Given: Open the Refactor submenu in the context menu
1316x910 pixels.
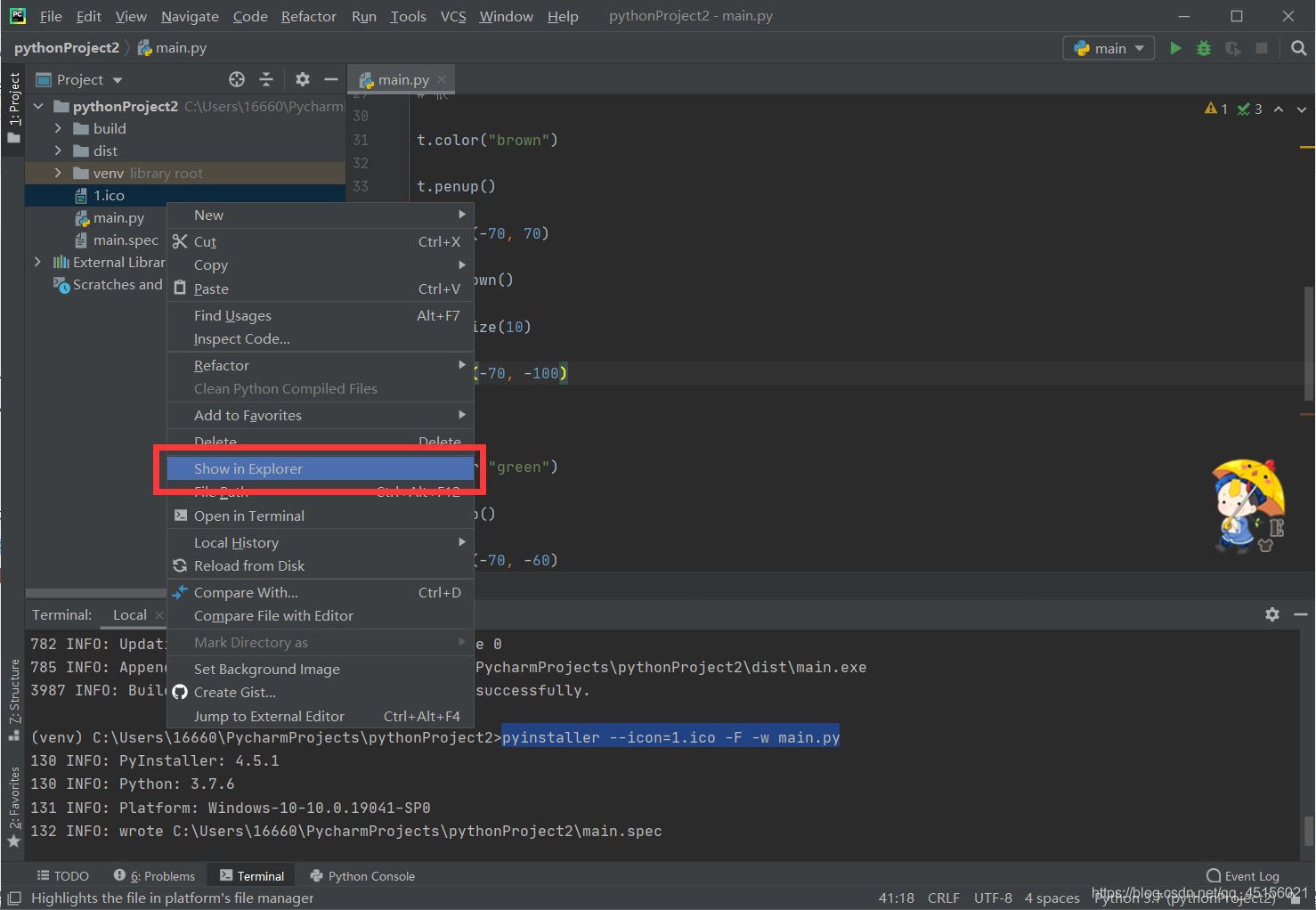Looking at the screenshot, I should [321, 365].
